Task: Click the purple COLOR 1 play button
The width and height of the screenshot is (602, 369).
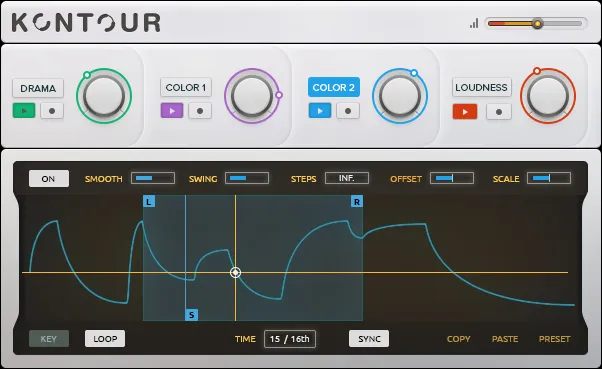Action: coord(172,111)
